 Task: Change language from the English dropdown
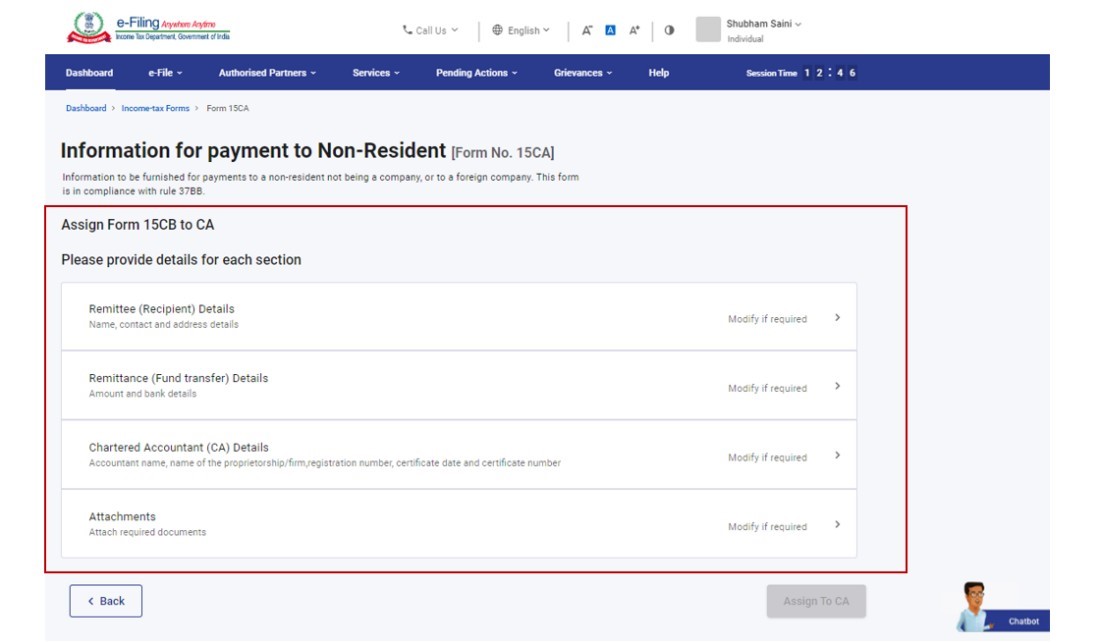tap(521, 30)
